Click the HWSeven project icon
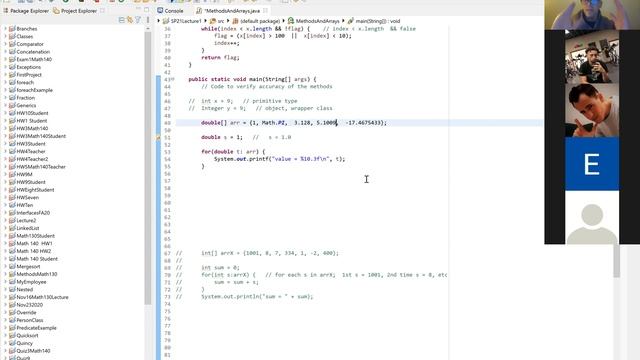This screenshot has height=360, width=640. point(12,197)
